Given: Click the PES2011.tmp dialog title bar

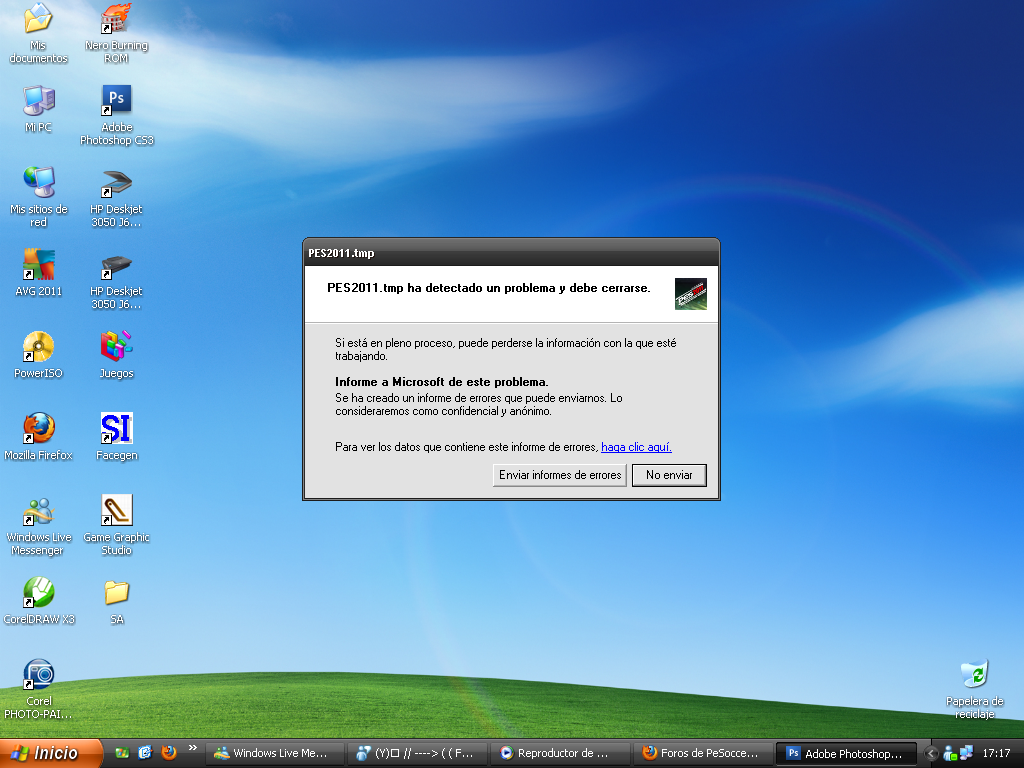Looking at the screenshot, I should (511, 253).
